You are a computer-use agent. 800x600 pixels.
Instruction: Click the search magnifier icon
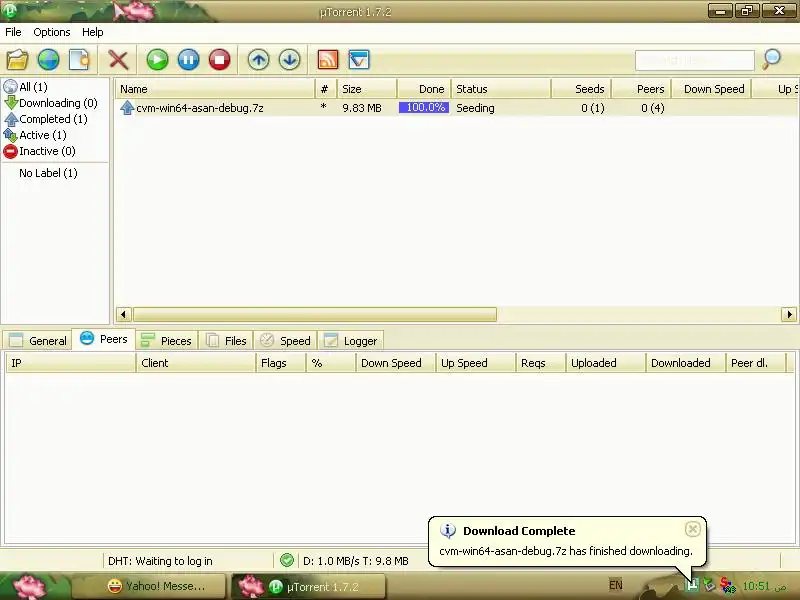[x=771, y=59]
